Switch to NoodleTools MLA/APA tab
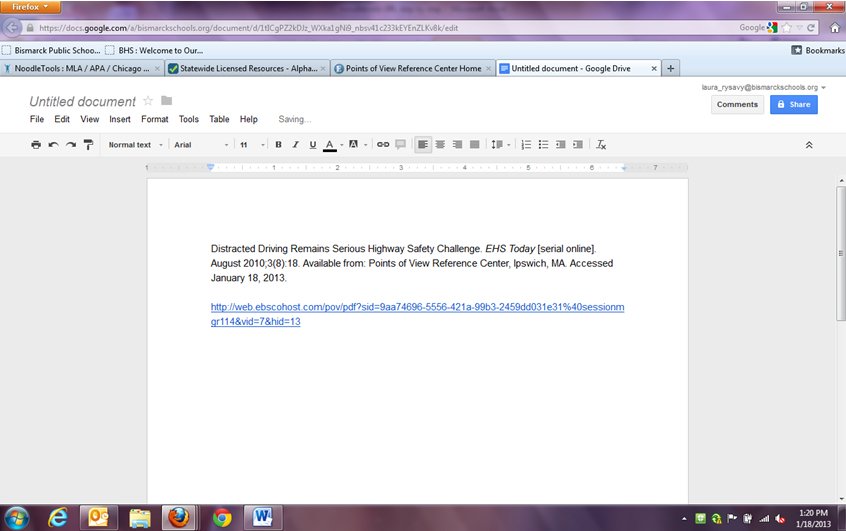Viewport: 846px width, 531px height. point(81,69)
